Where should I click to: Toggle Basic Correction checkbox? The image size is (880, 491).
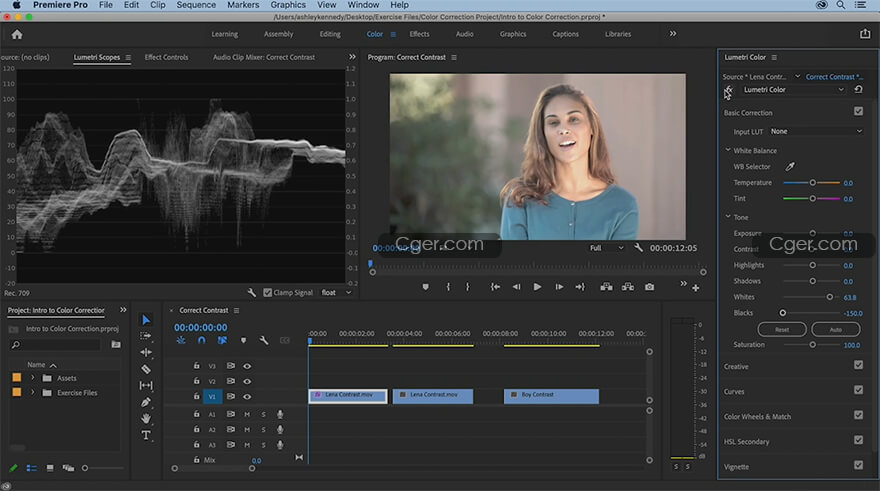click(859, 111)
